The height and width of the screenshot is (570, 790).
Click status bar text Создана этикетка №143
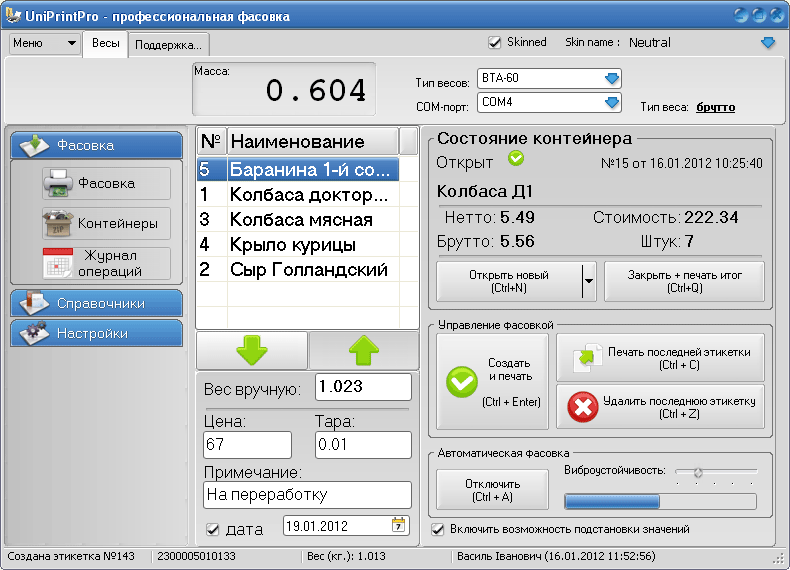(x=71, y=556)
